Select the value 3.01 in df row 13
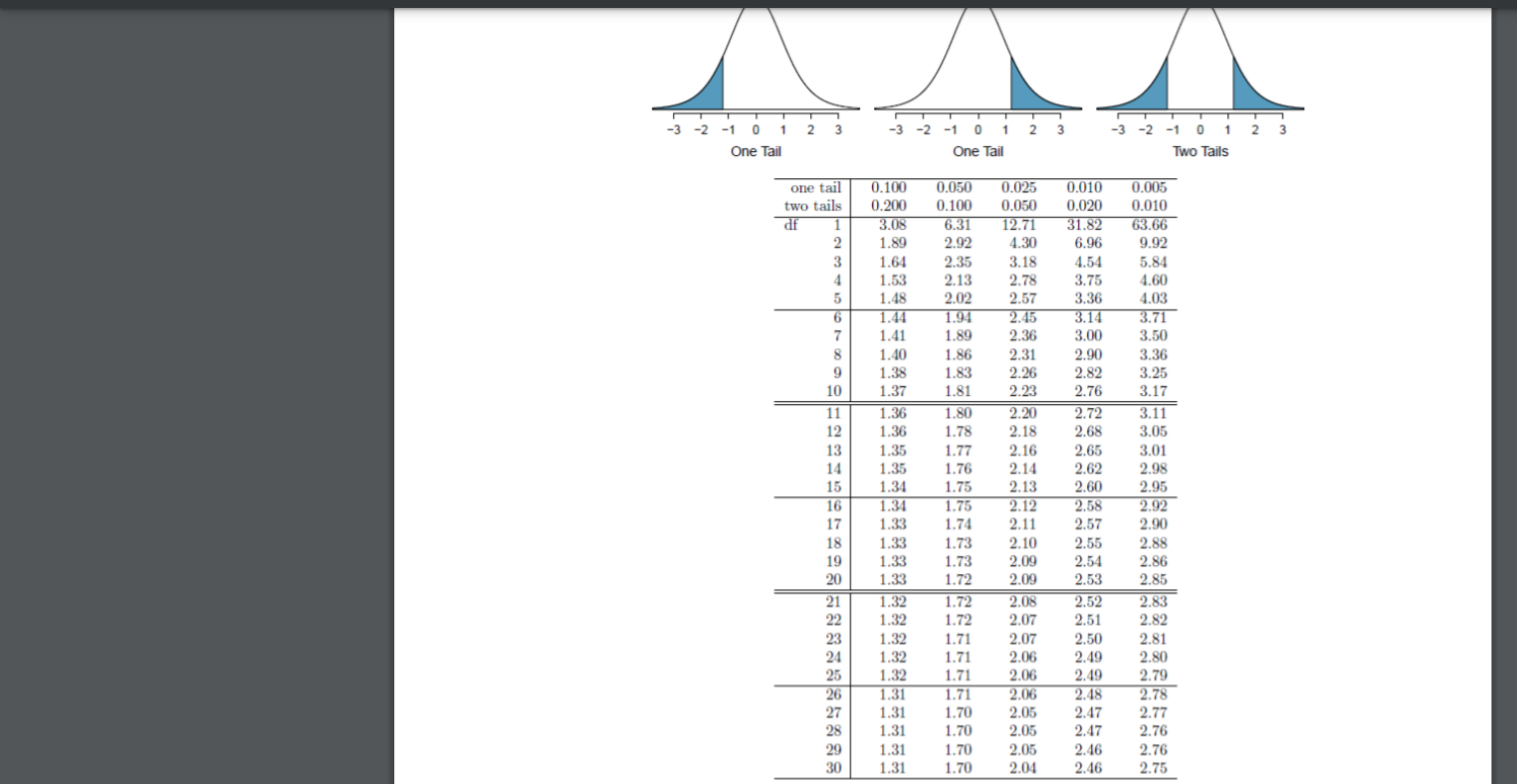Screen dimensions: 1517x784 pos(1153,450)
